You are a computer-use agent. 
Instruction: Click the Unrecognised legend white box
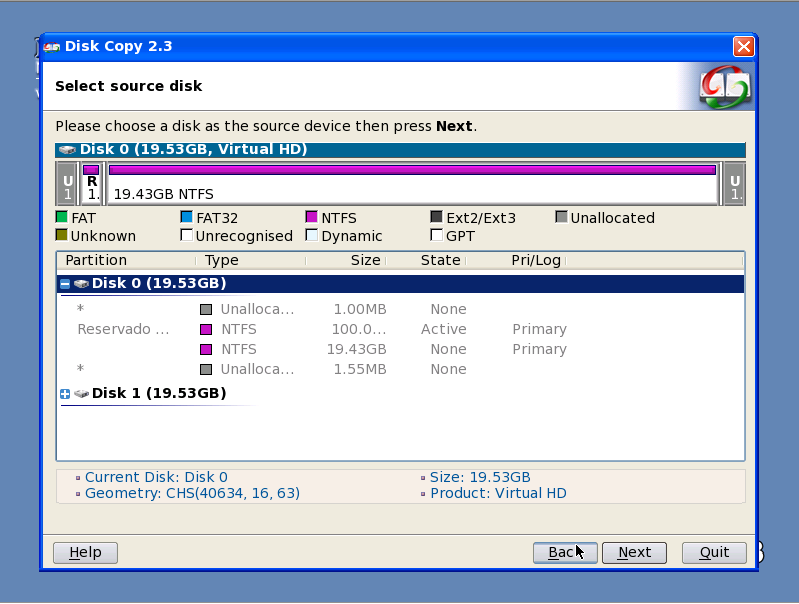tap(187, 235)
